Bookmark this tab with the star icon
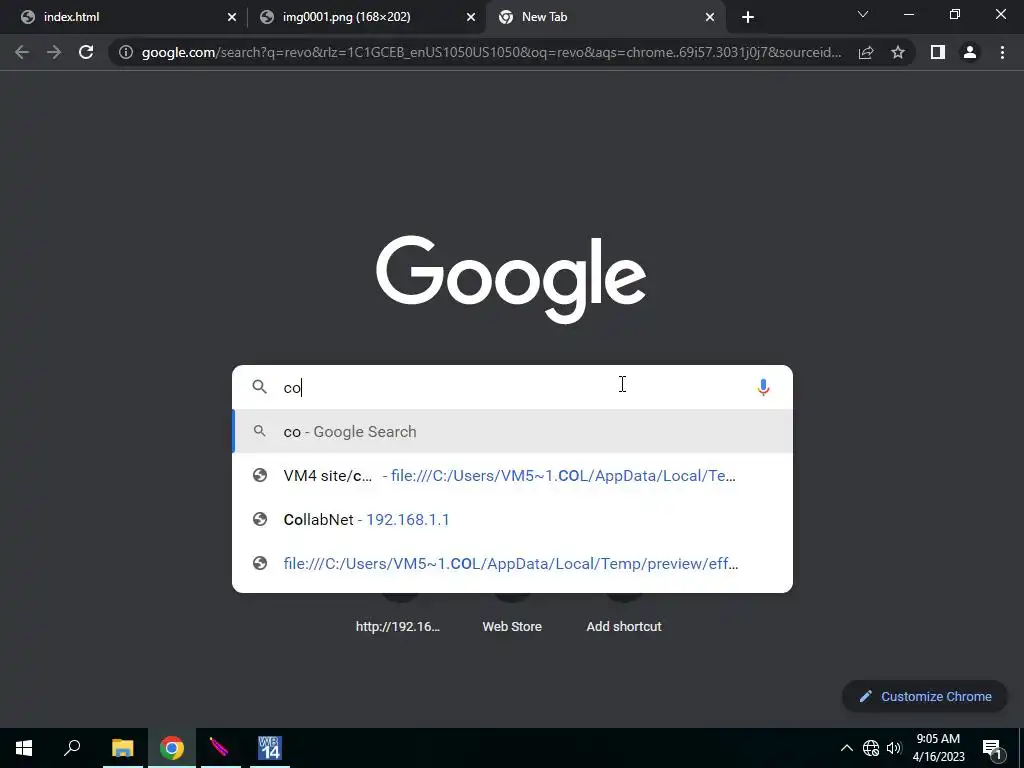The width and height of the screenshot is (1024, 768). [x=898, y=52]
